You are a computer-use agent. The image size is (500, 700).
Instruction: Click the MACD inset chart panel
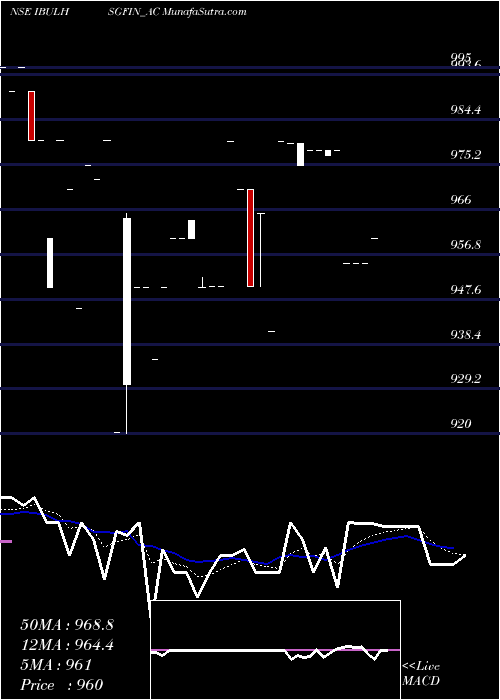click(x=275, y=650)
